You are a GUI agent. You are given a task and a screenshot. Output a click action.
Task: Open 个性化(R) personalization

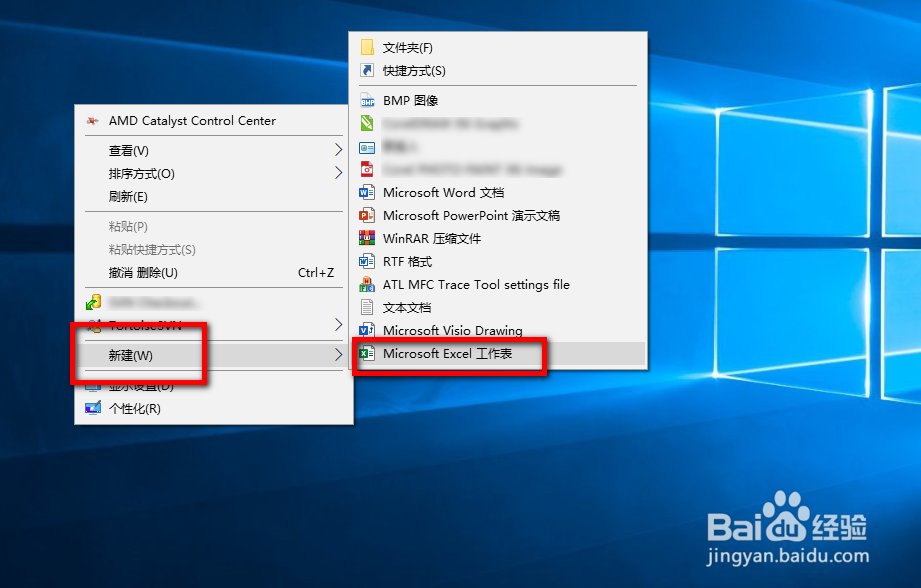click(x=214, y=409)
